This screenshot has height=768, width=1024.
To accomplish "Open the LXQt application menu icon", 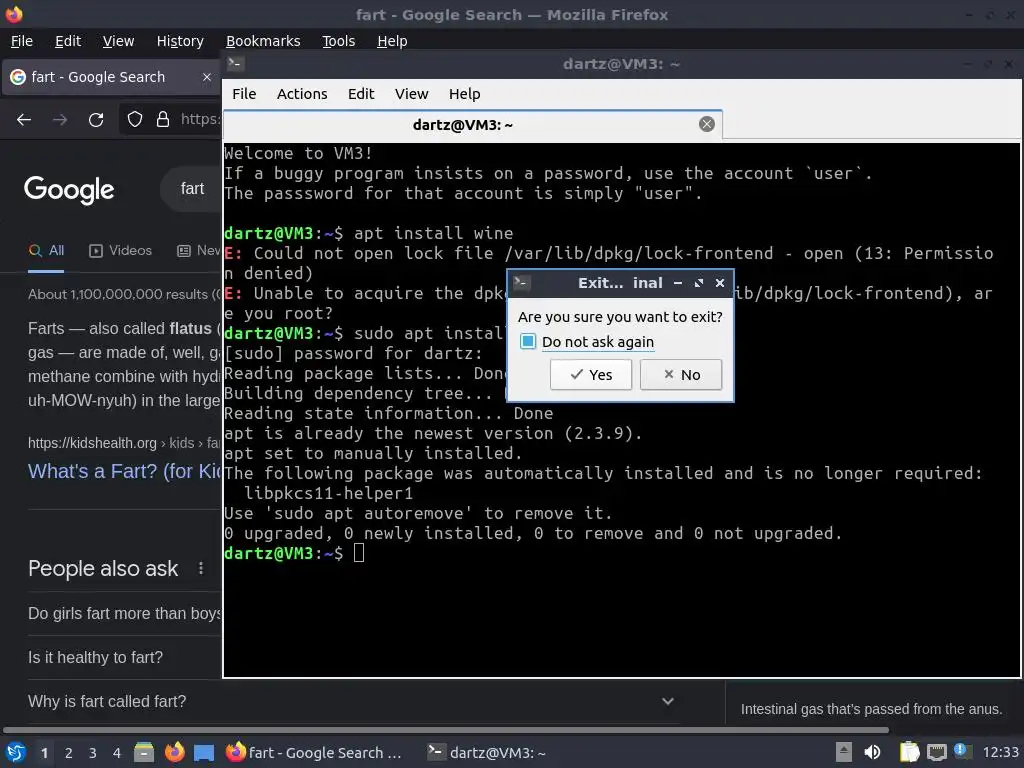I will (x=16, y=752).
